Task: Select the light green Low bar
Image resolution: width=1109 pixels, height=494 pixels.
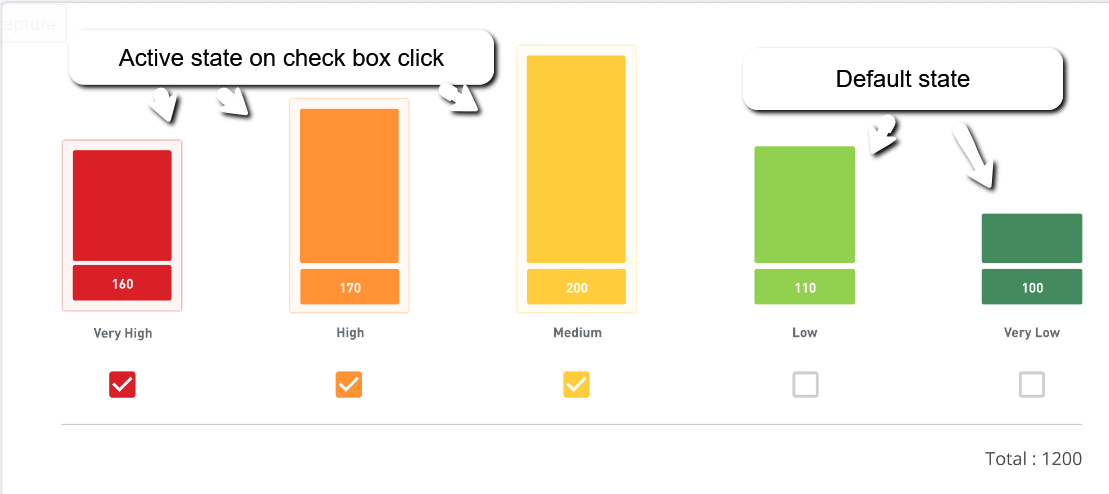Action: click(x=805, y=205)
